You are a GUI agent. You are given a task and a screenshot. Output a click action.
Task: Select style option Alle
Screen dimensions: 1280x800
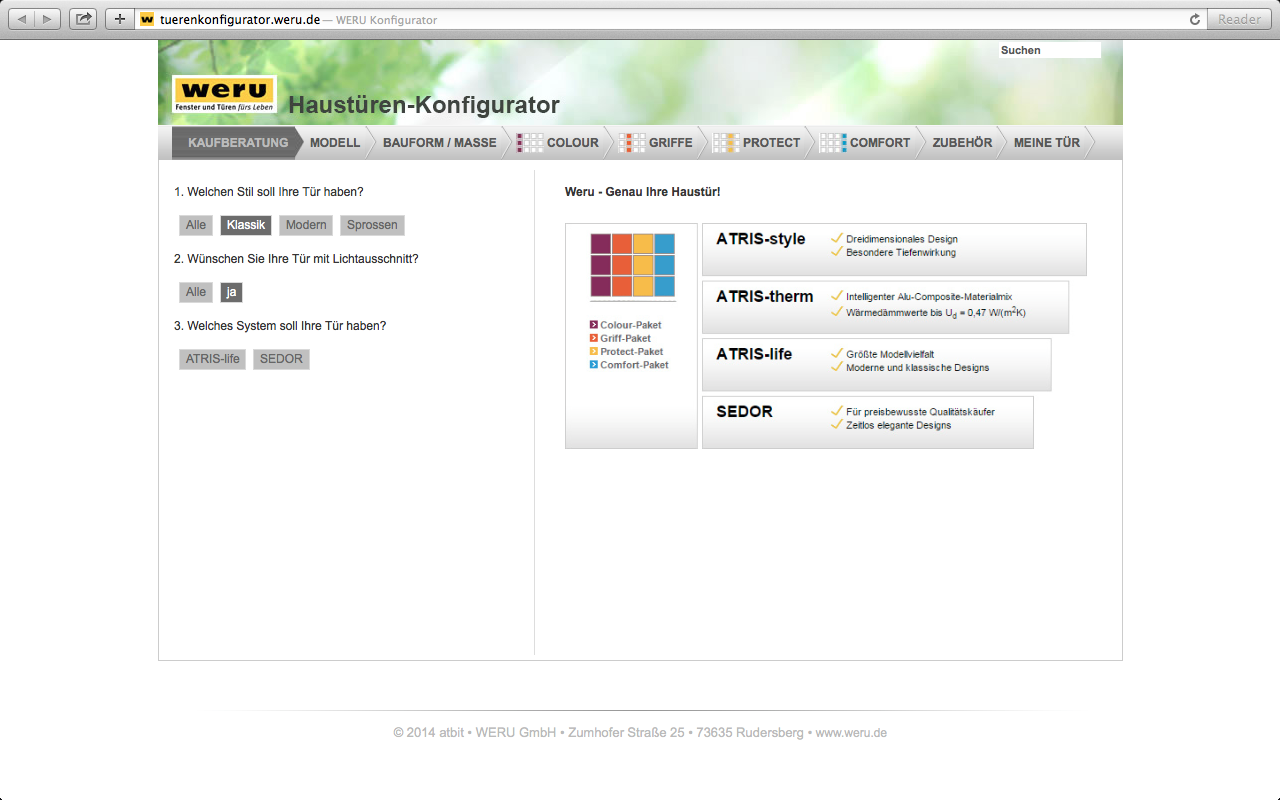196,225
